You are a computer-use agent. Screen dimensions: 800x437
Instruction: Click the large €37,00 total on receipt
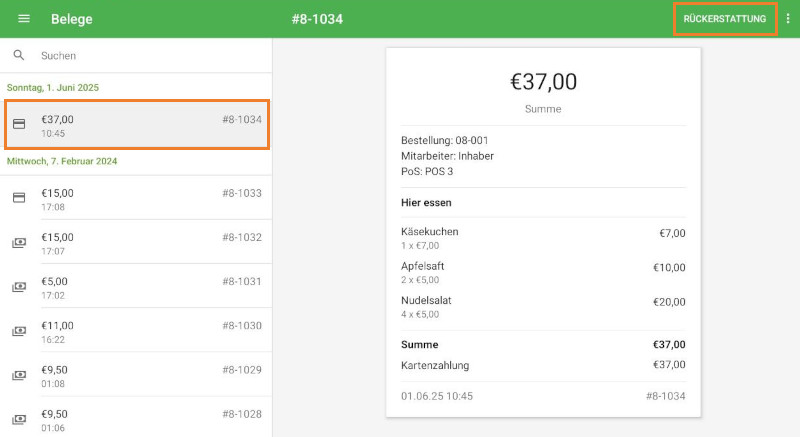point(543,82)
